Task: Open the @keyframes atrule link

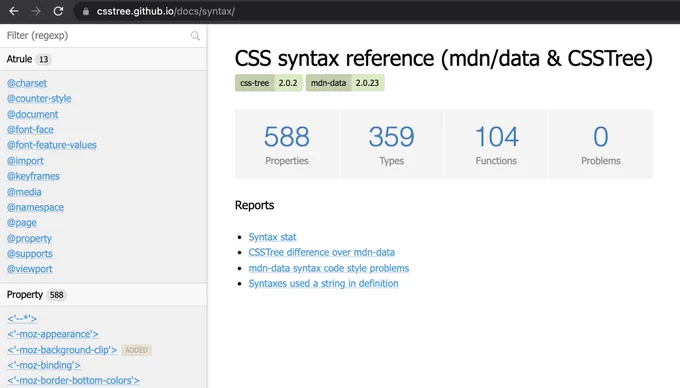Action: pos(33,176)
